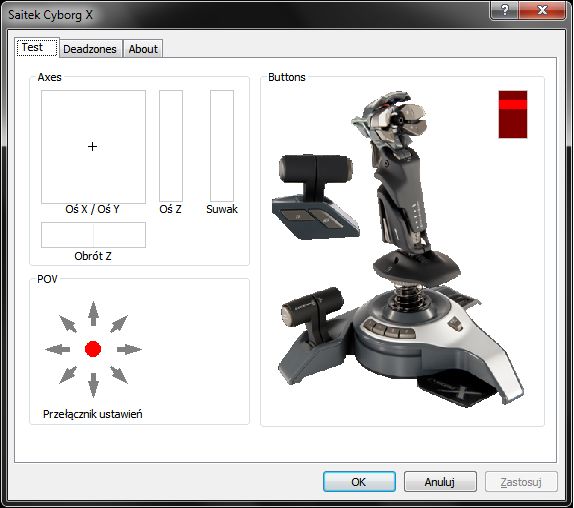Click the 'Buttons' group label
This screenshot has height=508, width=574.
click(x=287, y=77)
